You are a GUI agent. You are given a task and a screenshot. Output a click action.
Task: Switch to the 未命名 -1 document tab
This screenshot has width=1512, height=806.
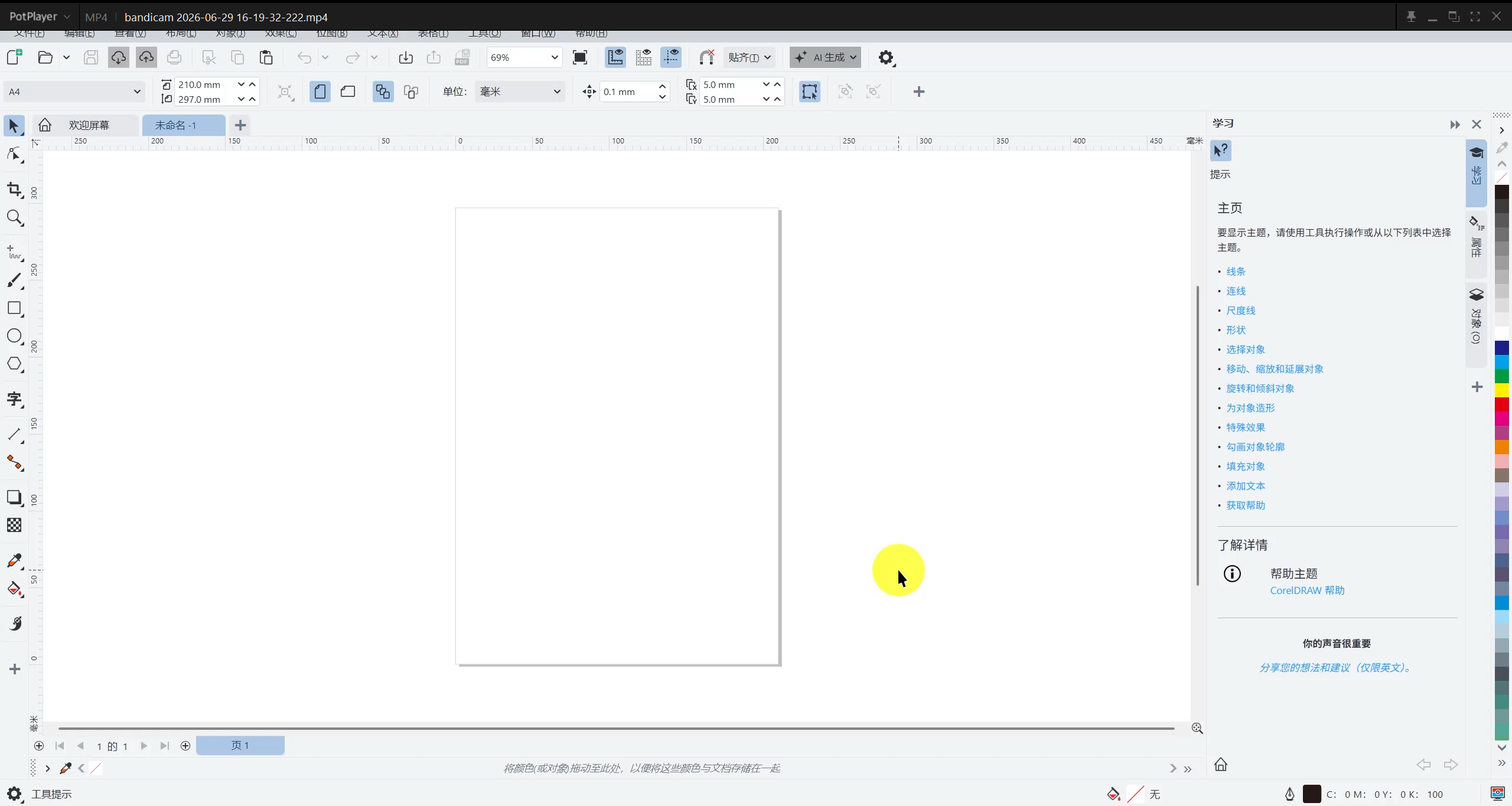[184, 125]
